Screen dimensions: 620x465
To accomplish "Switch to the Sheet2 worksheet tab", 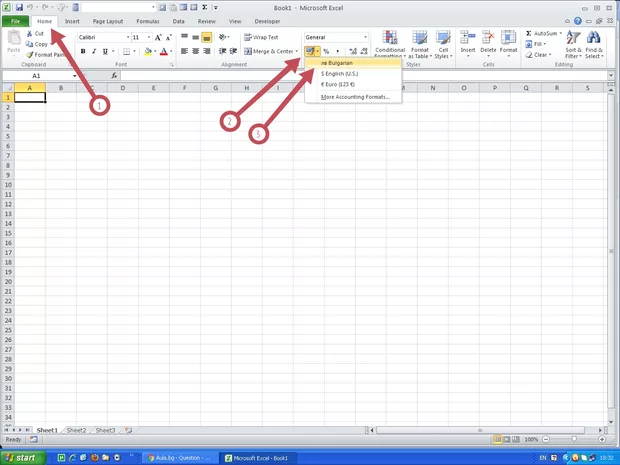I will point(76,430).
